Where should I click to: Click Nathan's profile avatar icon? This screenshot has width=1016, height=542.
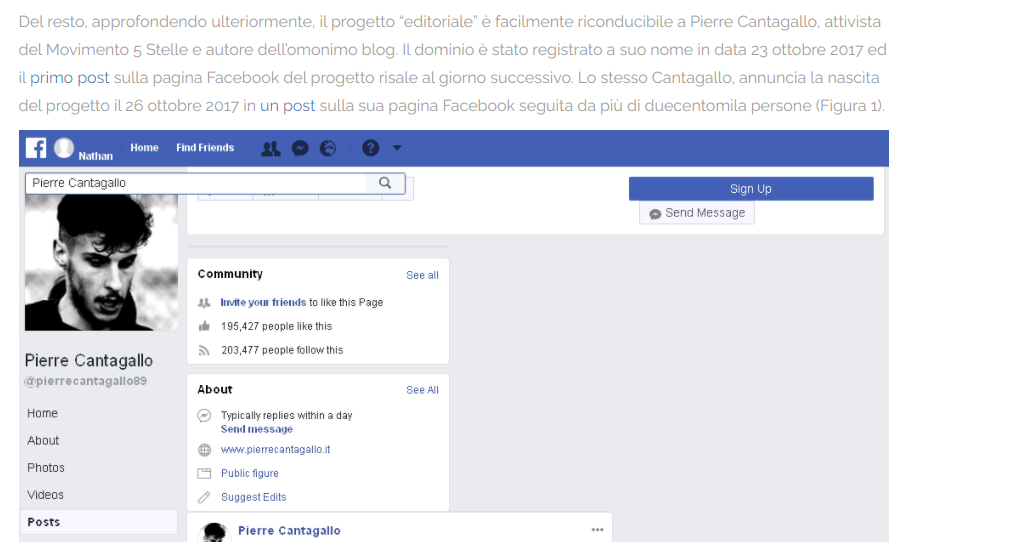coord(65,148)
